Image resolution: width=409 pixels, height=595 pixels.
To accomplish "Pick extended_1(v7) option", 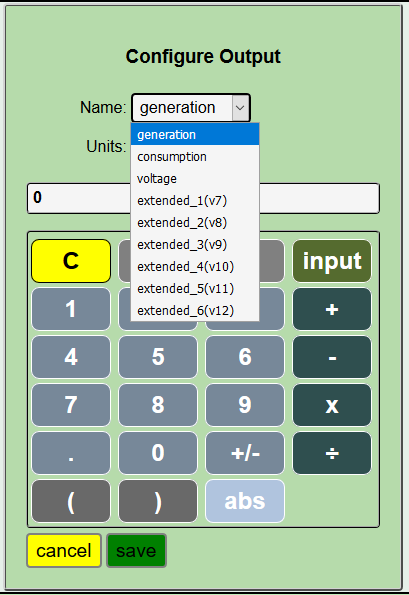I will click(x=195, y=201).
